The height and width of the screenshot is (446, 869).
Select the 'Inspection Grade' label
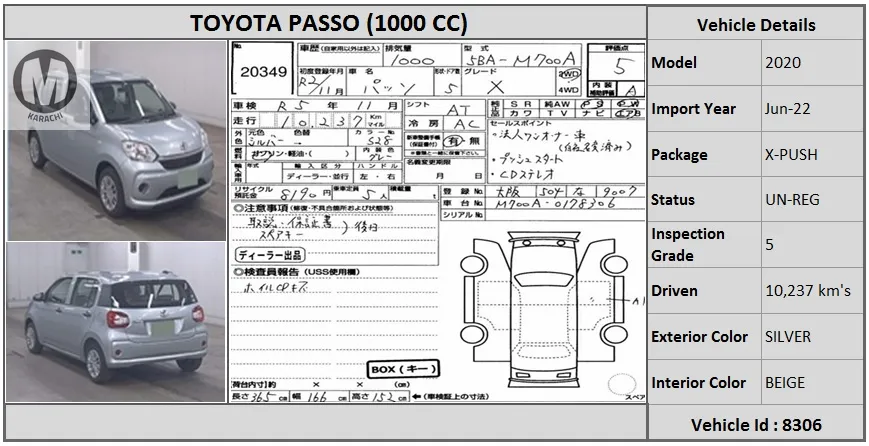click(688, 244)
